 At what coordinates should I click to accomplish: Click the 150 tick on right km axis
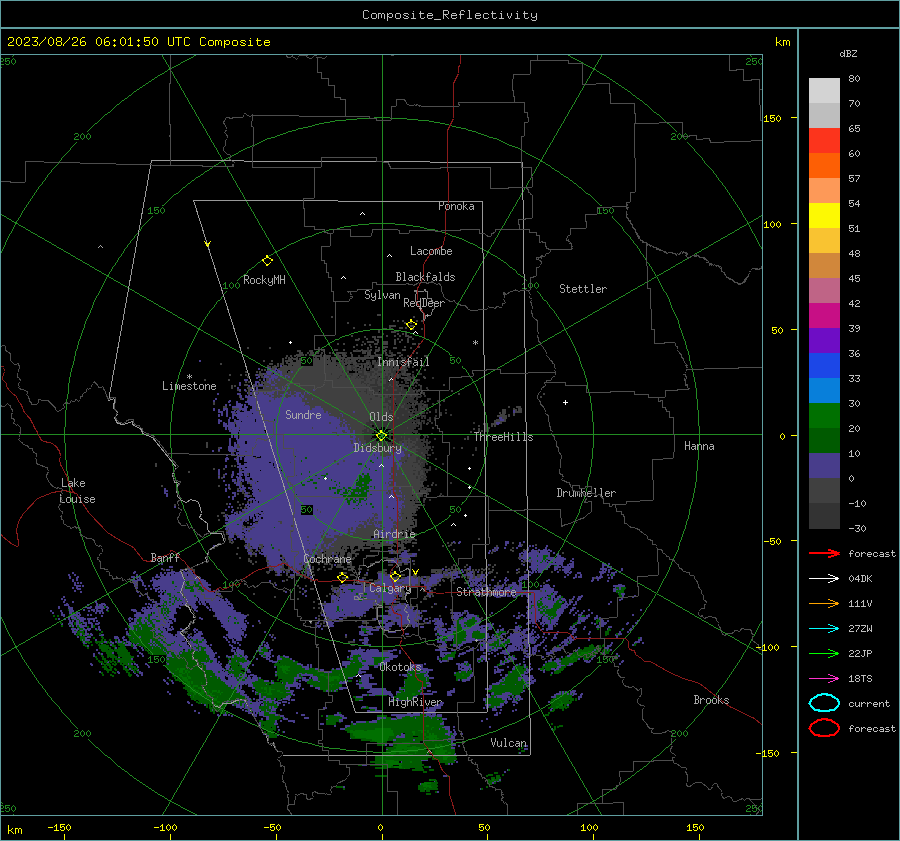point(773,118)
